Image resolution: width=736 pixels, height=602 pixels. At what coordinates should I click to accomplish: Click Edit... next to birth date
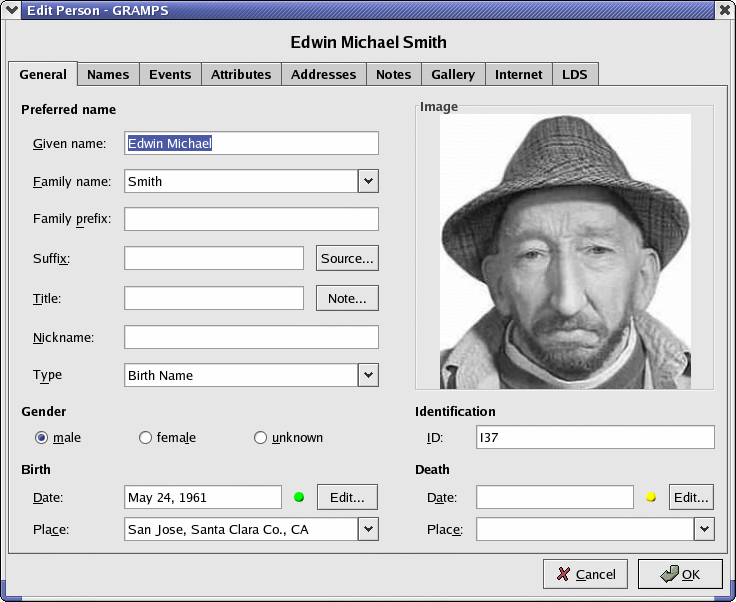(347, 497)
